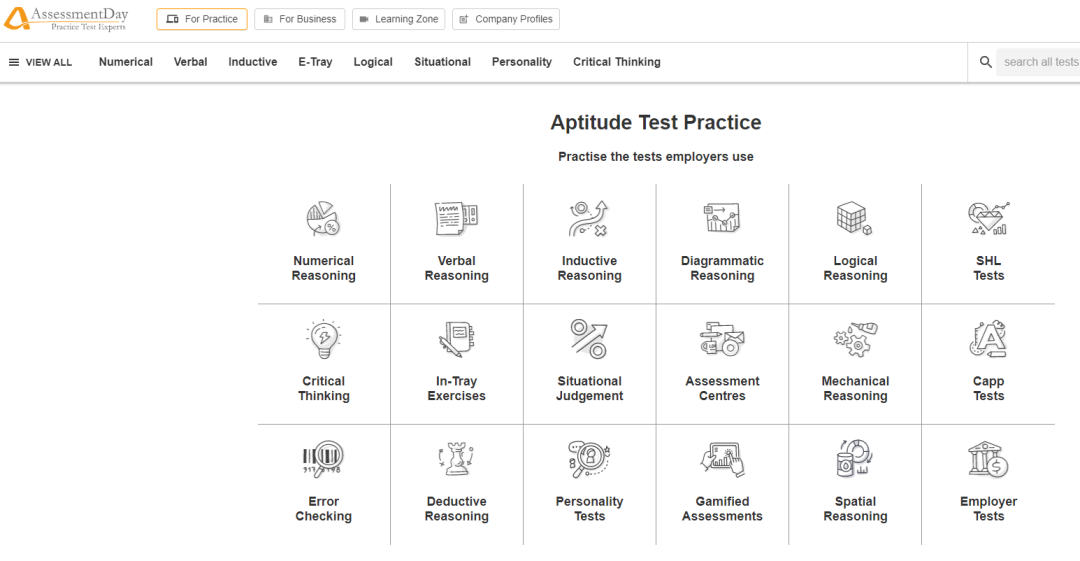The width and height of the screenshot is (1080, 561).
Task: Choose the Error Checking barcode icon
Action: (322, 460)
